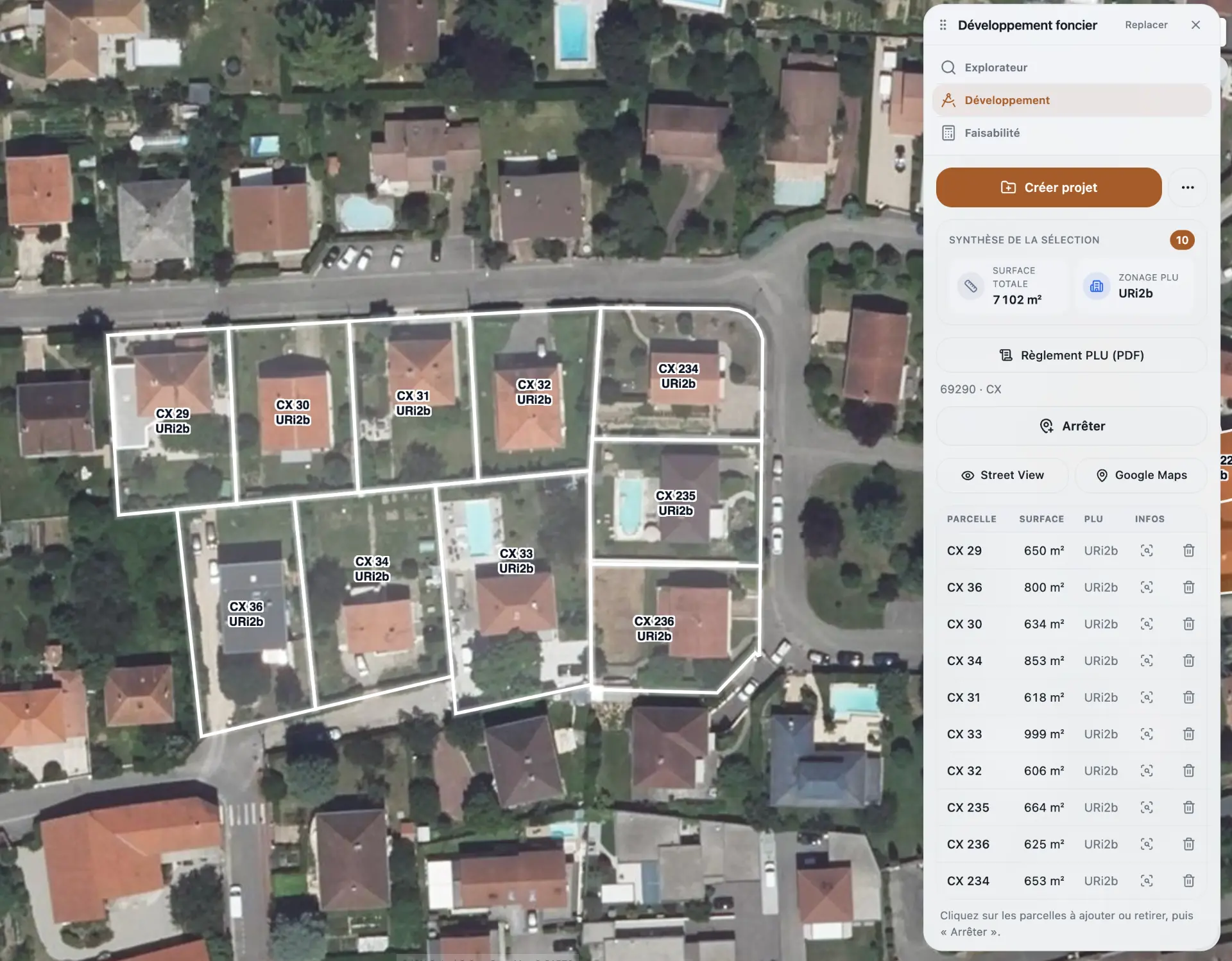Image resolution: width=1232 pixels, height=961 pixels.
Task: Click the 7 102 m² total surface value
Action: tap(1017, 300)
